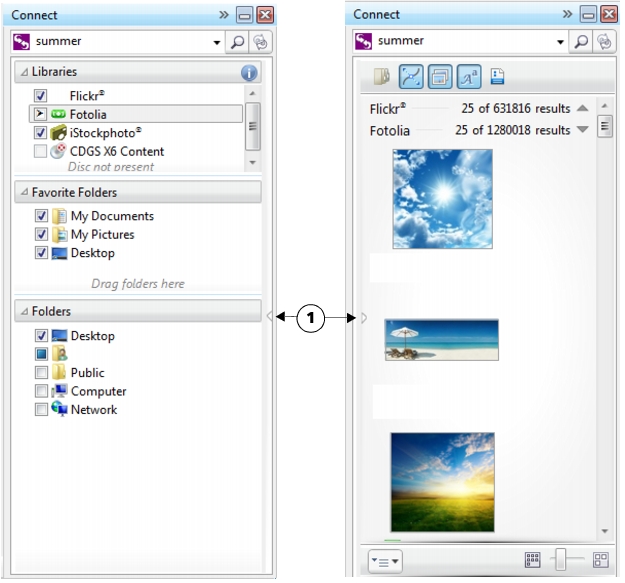Image resolution: width=625 pixels, height=583 pixels.
Task: Open the view options dropdown button
Action: coord(384,561)
